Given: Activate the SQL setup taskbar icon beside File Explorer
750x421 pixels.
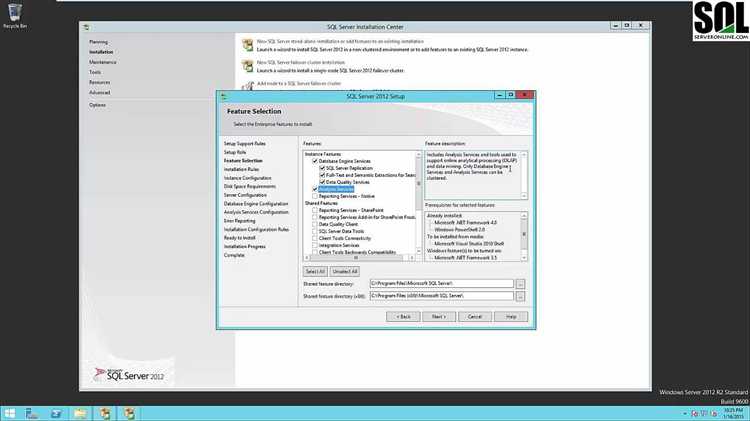Looking at the screenshot, I should pyautogui.click(x=105, y=413).
